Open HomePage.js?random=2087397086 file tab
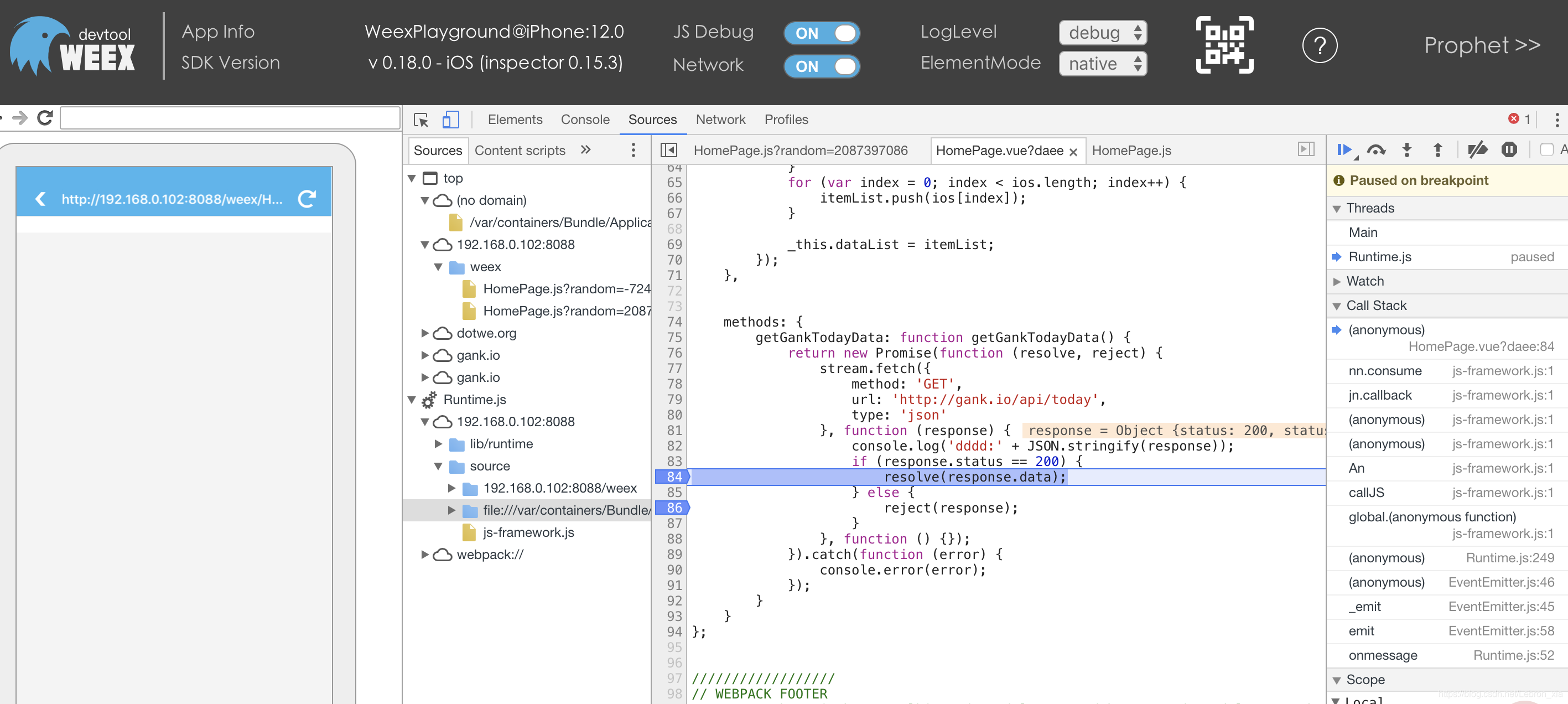 coord(800,151)
